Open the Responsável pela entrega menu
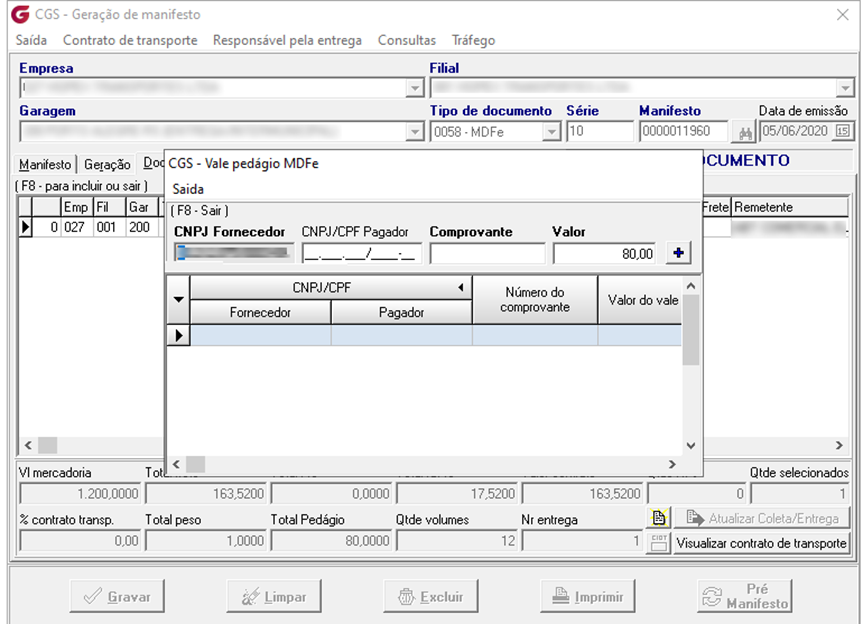 [x=287, y=40]
